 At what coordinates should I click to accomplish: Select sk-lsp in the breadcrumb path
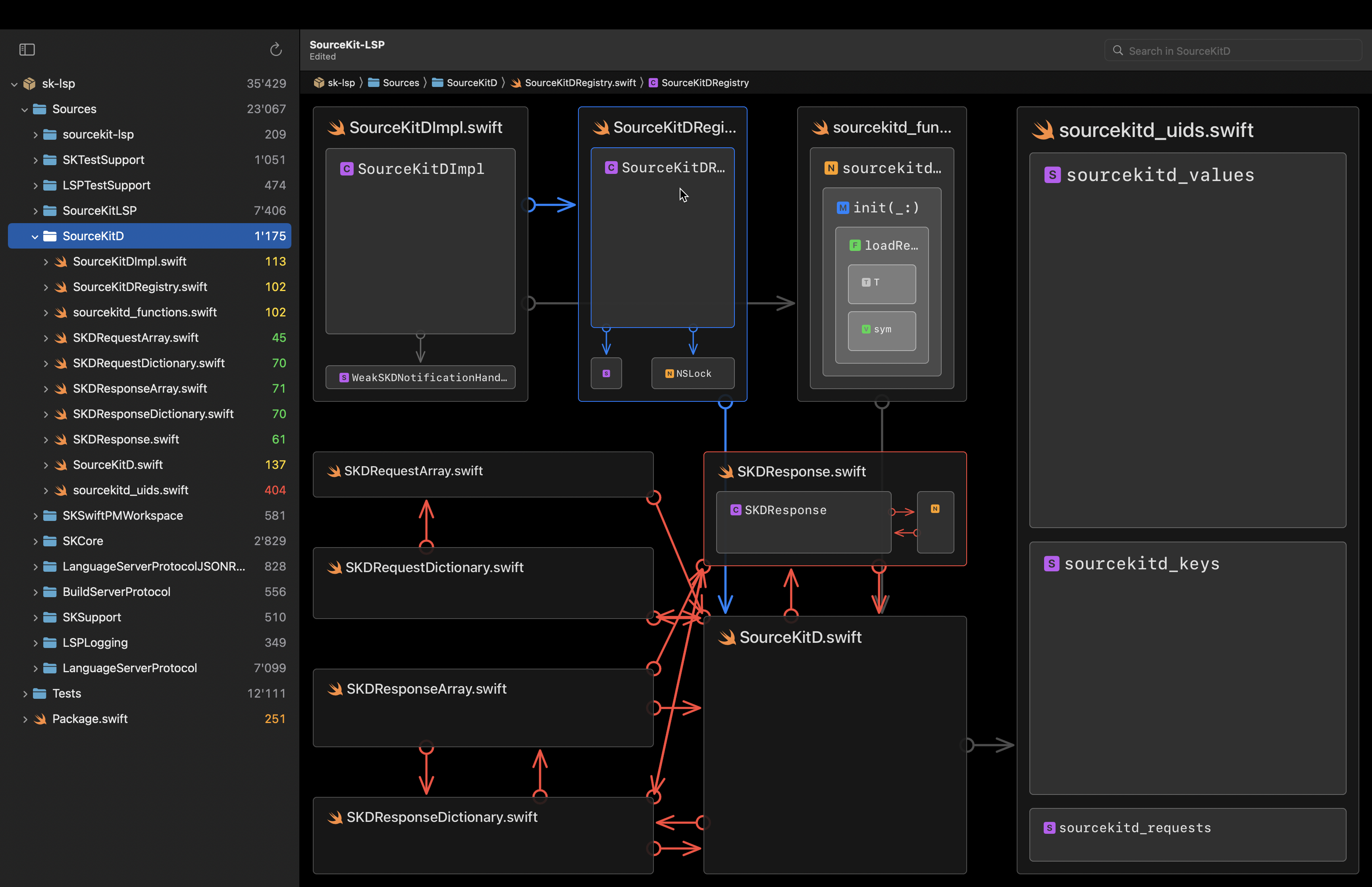click(341, 83)
